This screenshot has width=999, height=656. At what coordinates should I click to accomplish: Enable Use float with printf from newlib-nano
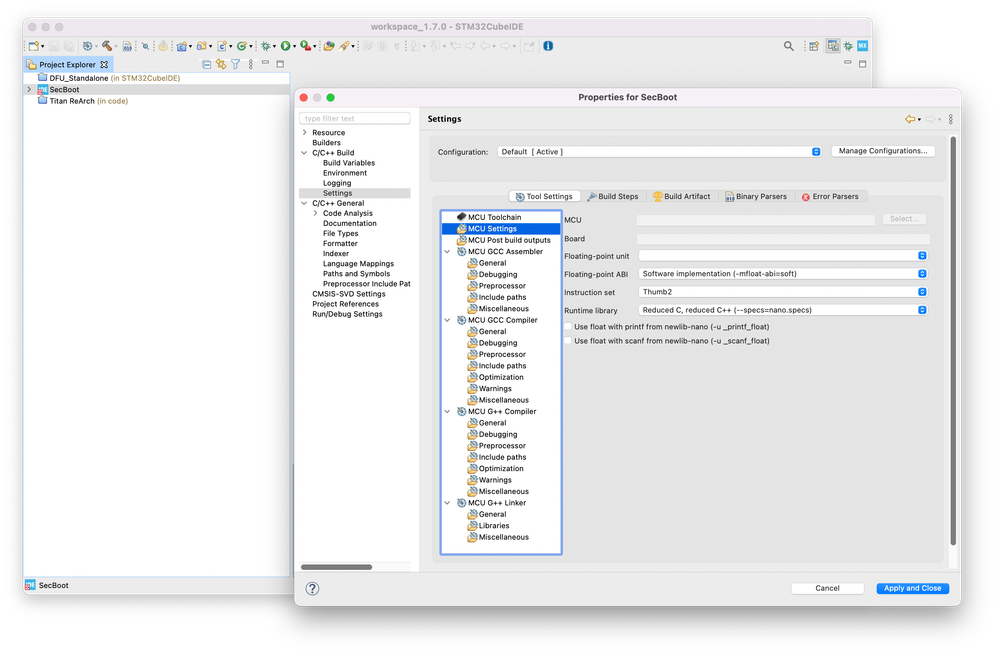tap(568, 327)
